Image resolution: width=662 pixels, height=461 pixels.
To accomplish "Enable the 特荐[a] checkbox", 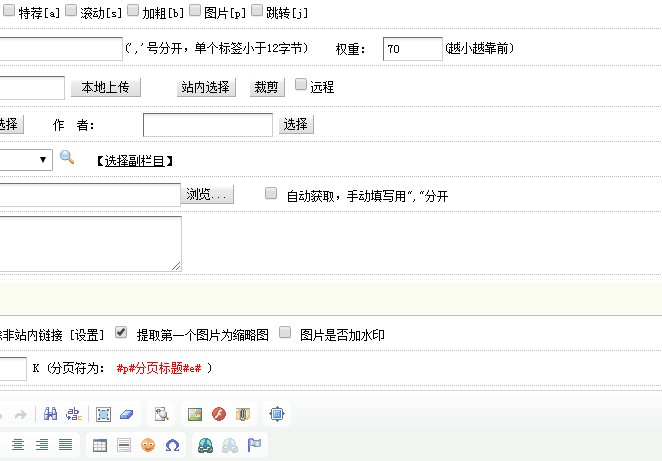I will point(9,11).
